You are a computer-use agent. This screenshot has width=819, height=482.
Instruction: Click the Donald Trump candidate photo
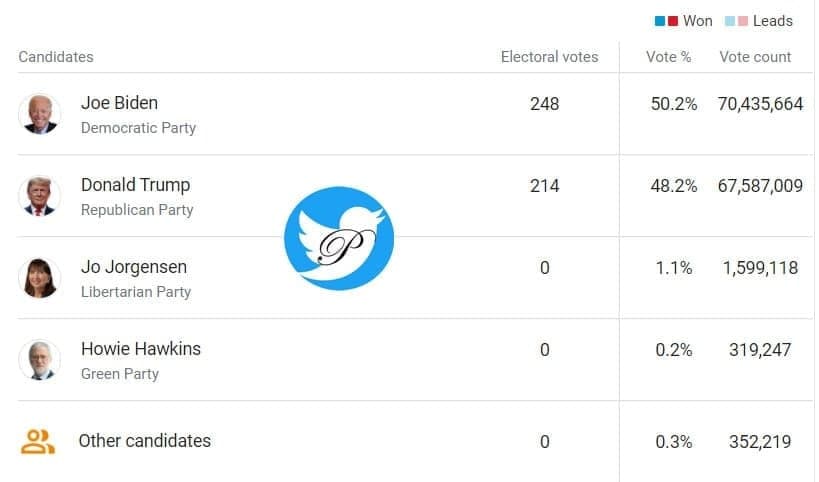[39, 195]
